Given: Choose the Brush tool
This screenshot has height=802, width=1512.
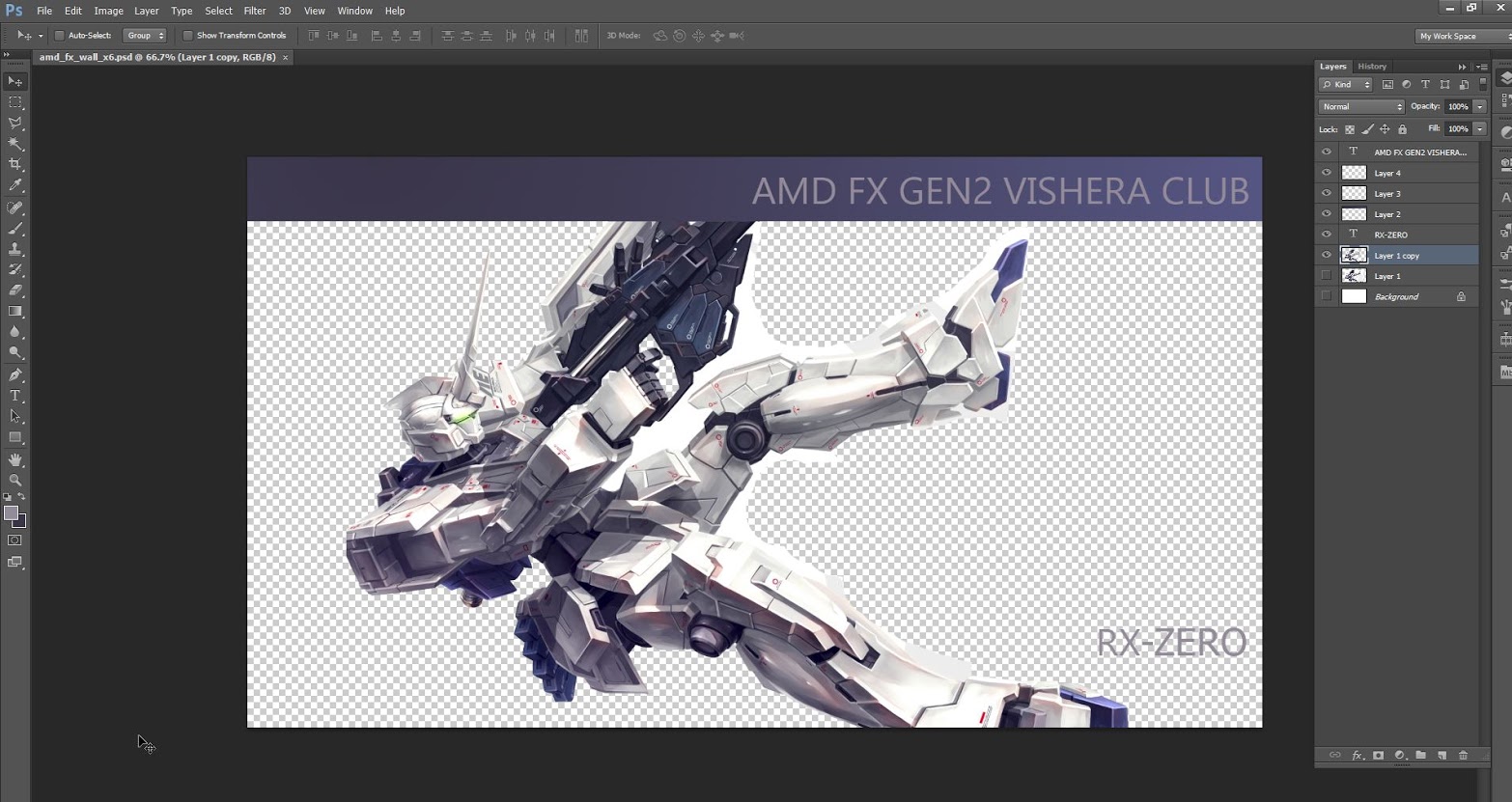Looking at the screenshot, I should coord(15,229).
